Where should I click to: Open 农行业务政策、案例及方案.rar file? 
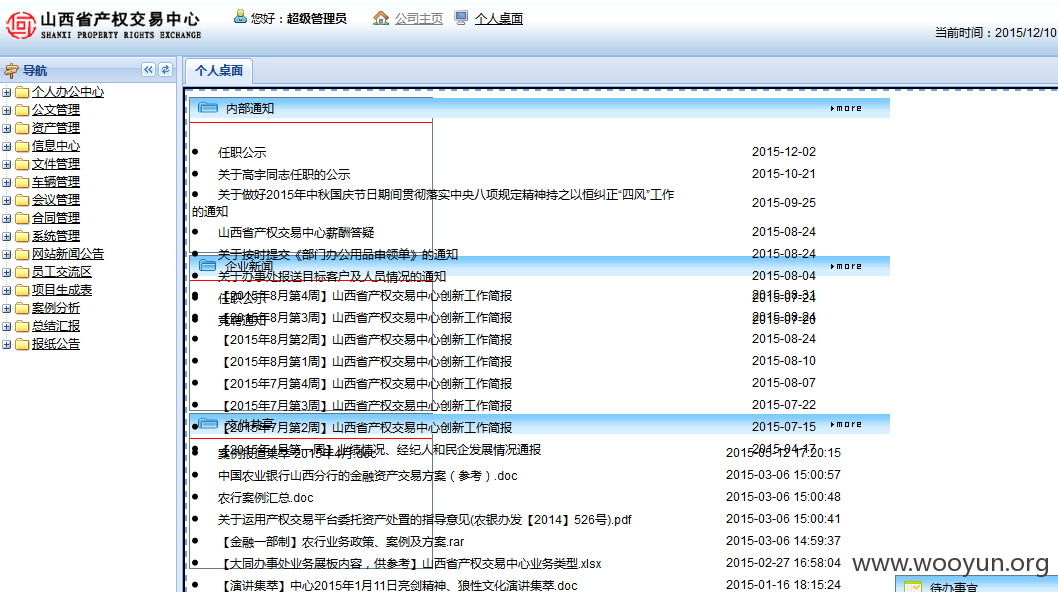(x=341, y=541)
